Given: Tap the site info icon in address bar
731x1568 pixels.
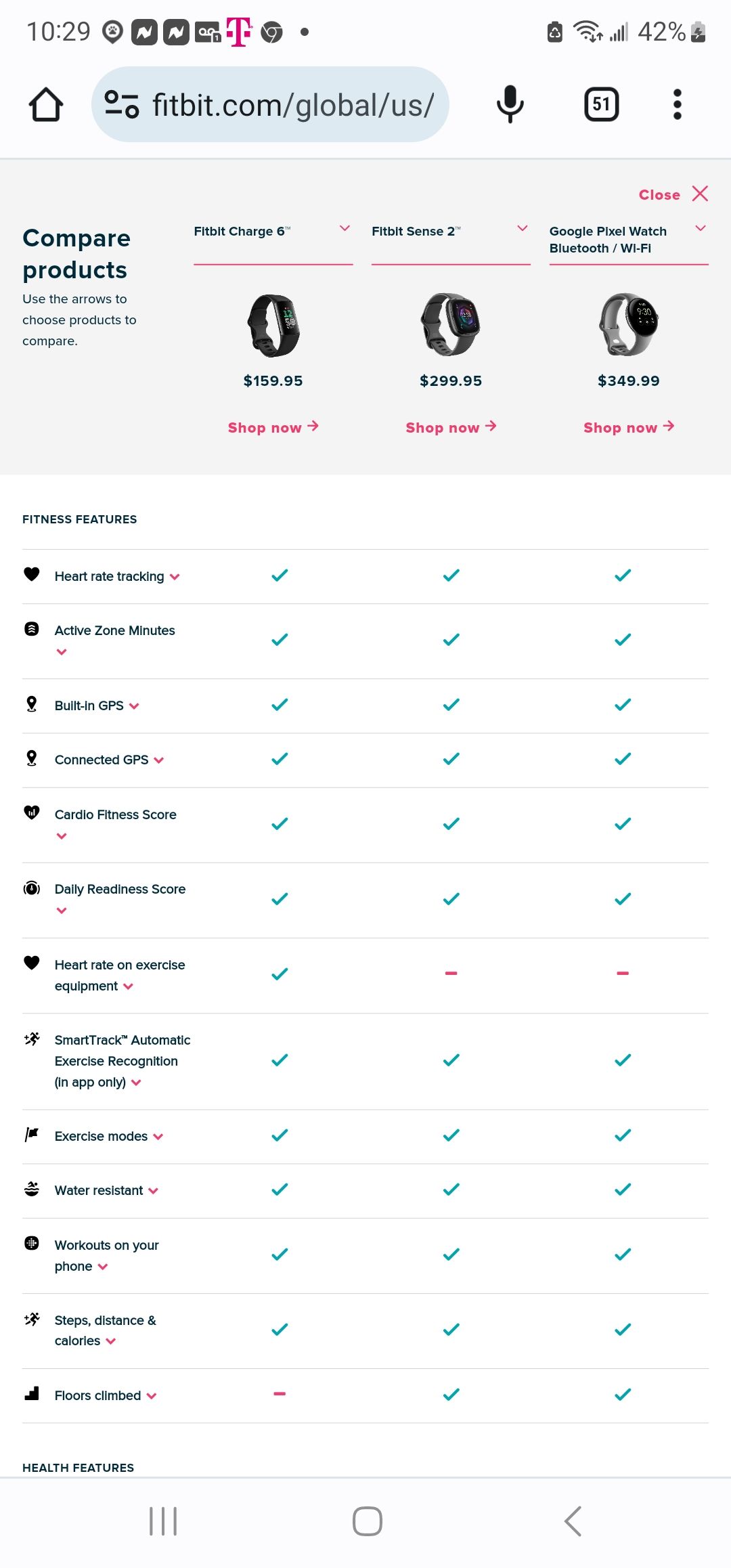Looking at the screenshot, I should (122, 105).
